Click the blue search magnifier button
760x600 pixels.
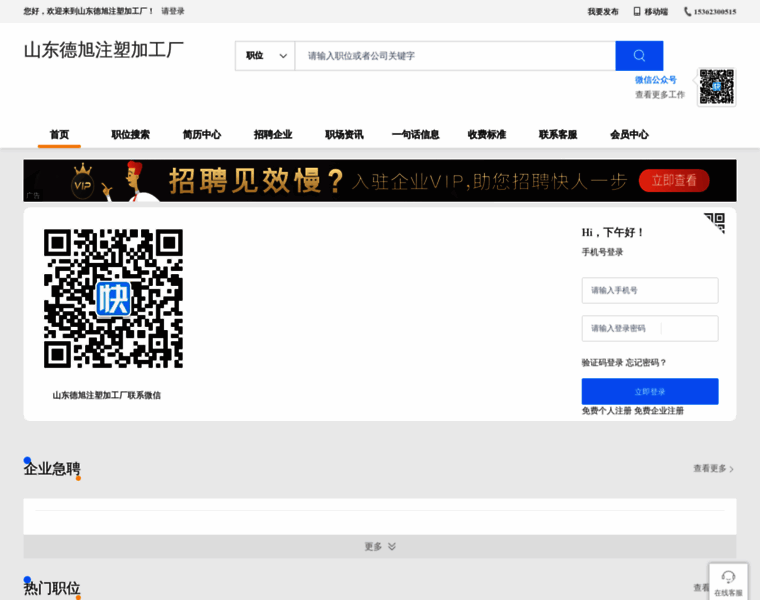coord(639,56)
